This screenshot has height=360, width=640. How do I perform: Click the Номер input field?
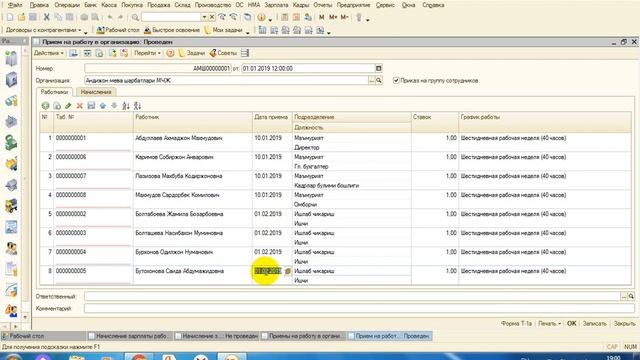158,68
